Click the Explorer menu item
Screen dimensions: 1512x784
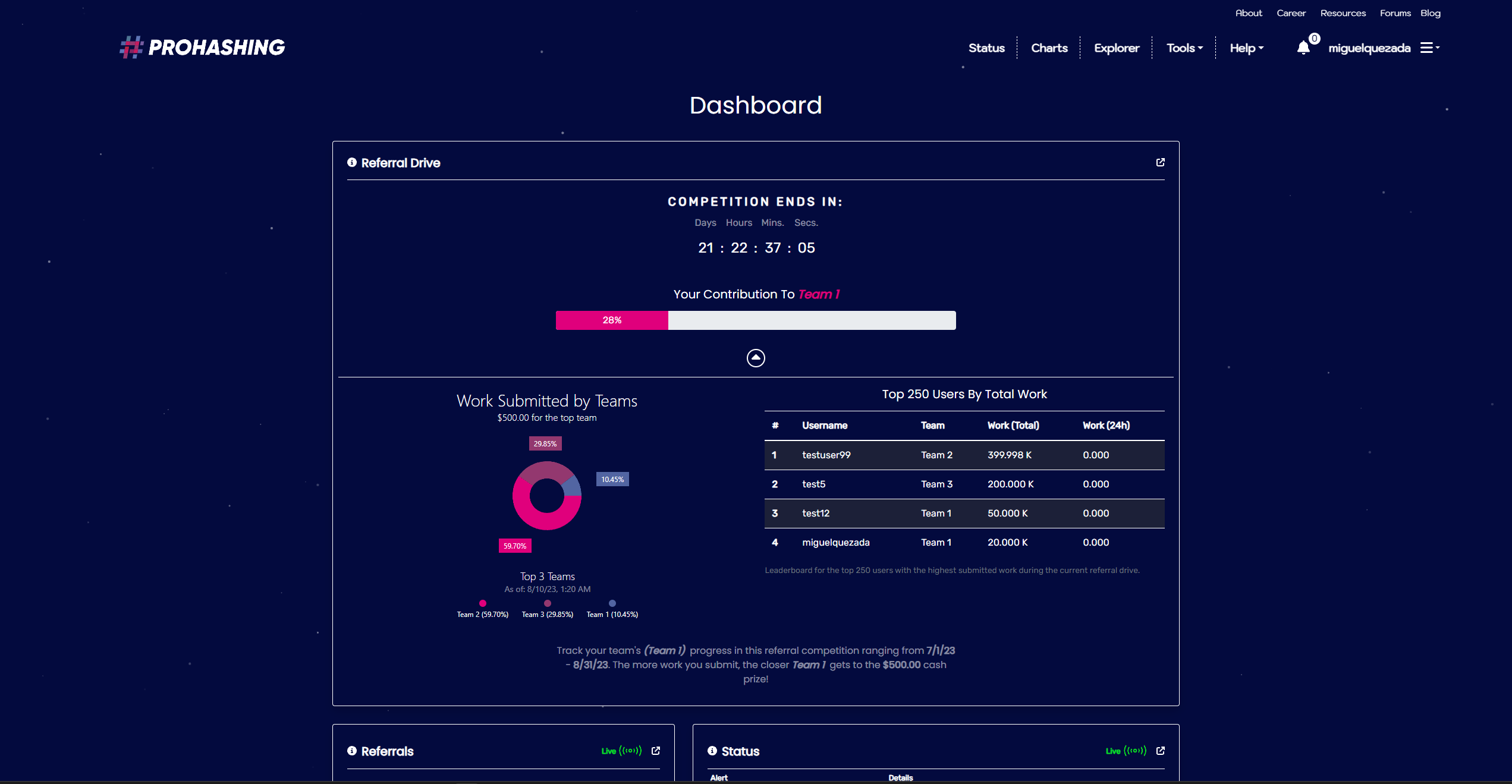pos(1116,48)
